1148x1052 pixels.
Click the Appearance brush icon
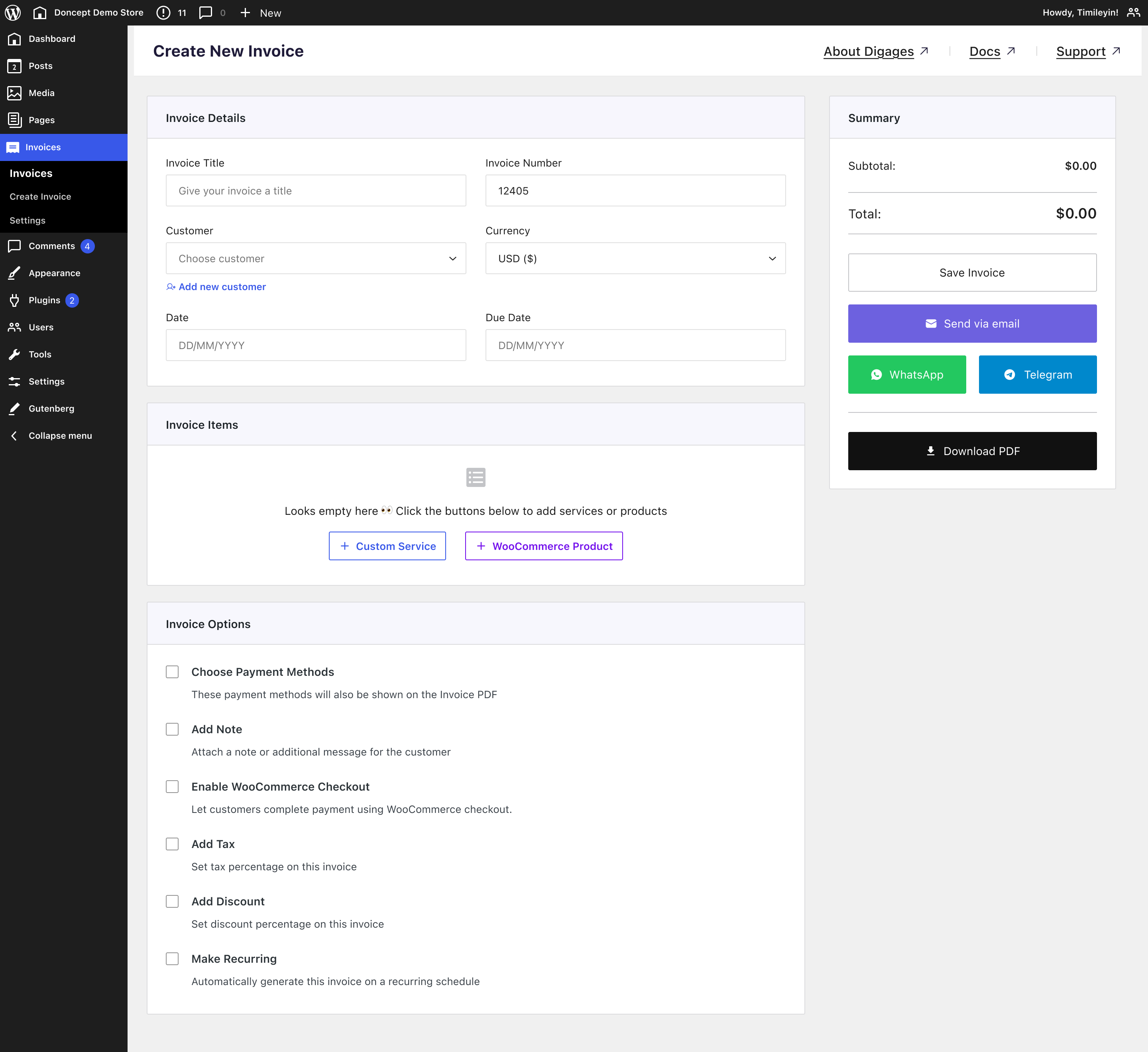[14, 273]
